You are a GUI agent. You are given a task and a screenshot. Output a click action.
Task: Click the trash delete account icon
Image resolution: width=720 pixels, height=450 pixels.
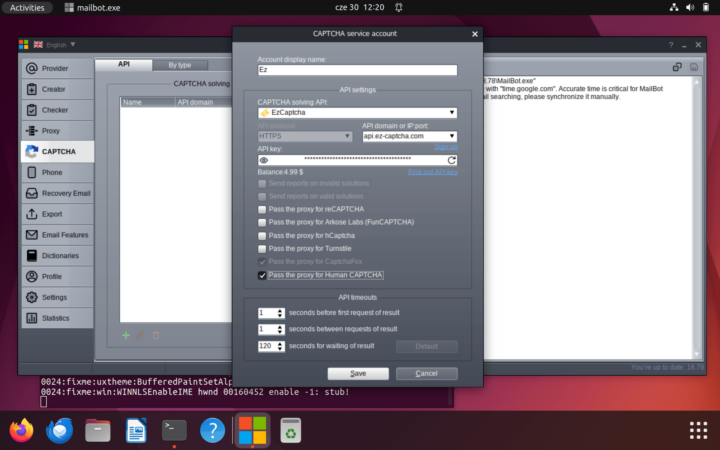156,335
